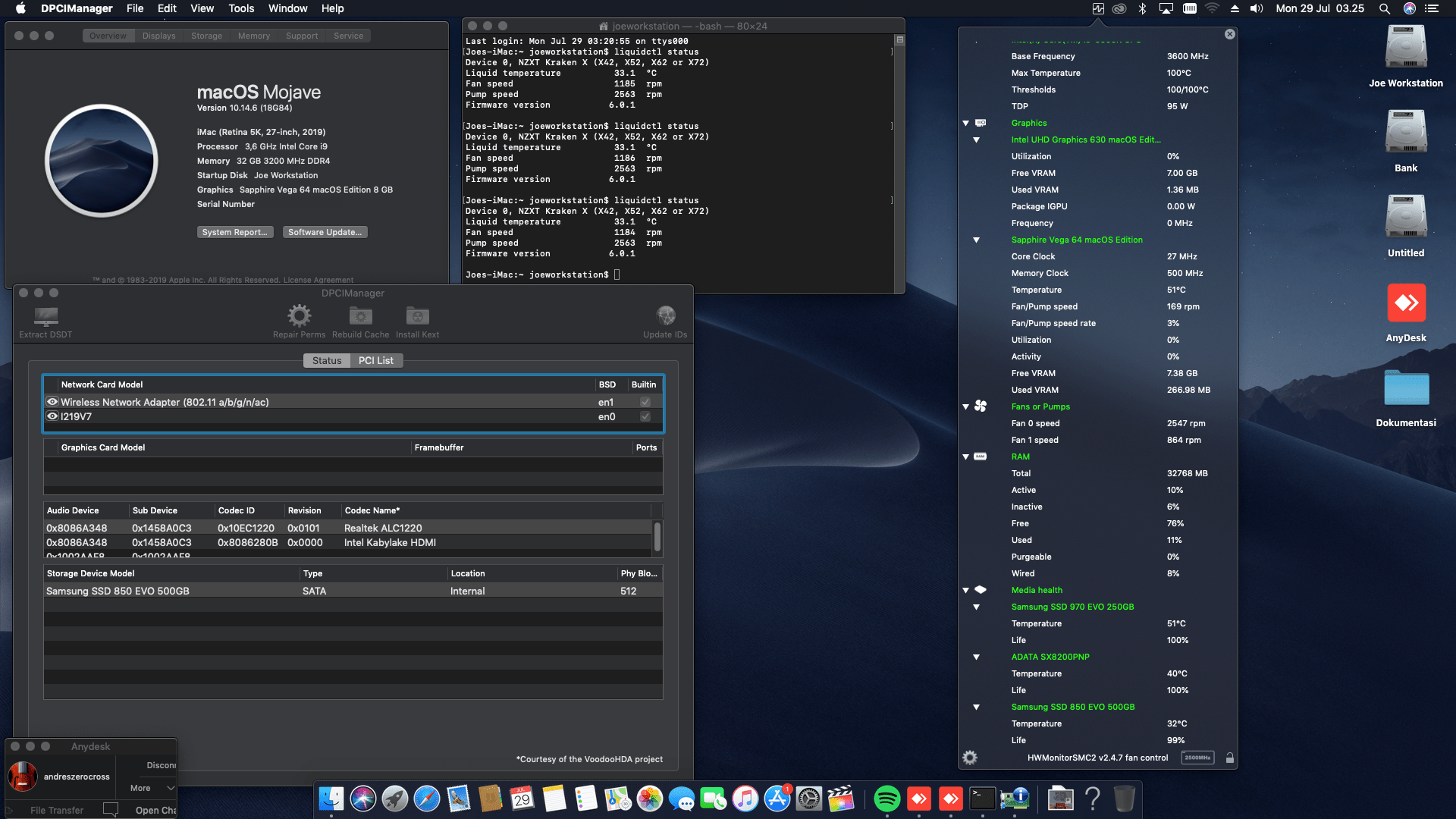
Task: Click the eye icon for I219V7
Action: 52,416
